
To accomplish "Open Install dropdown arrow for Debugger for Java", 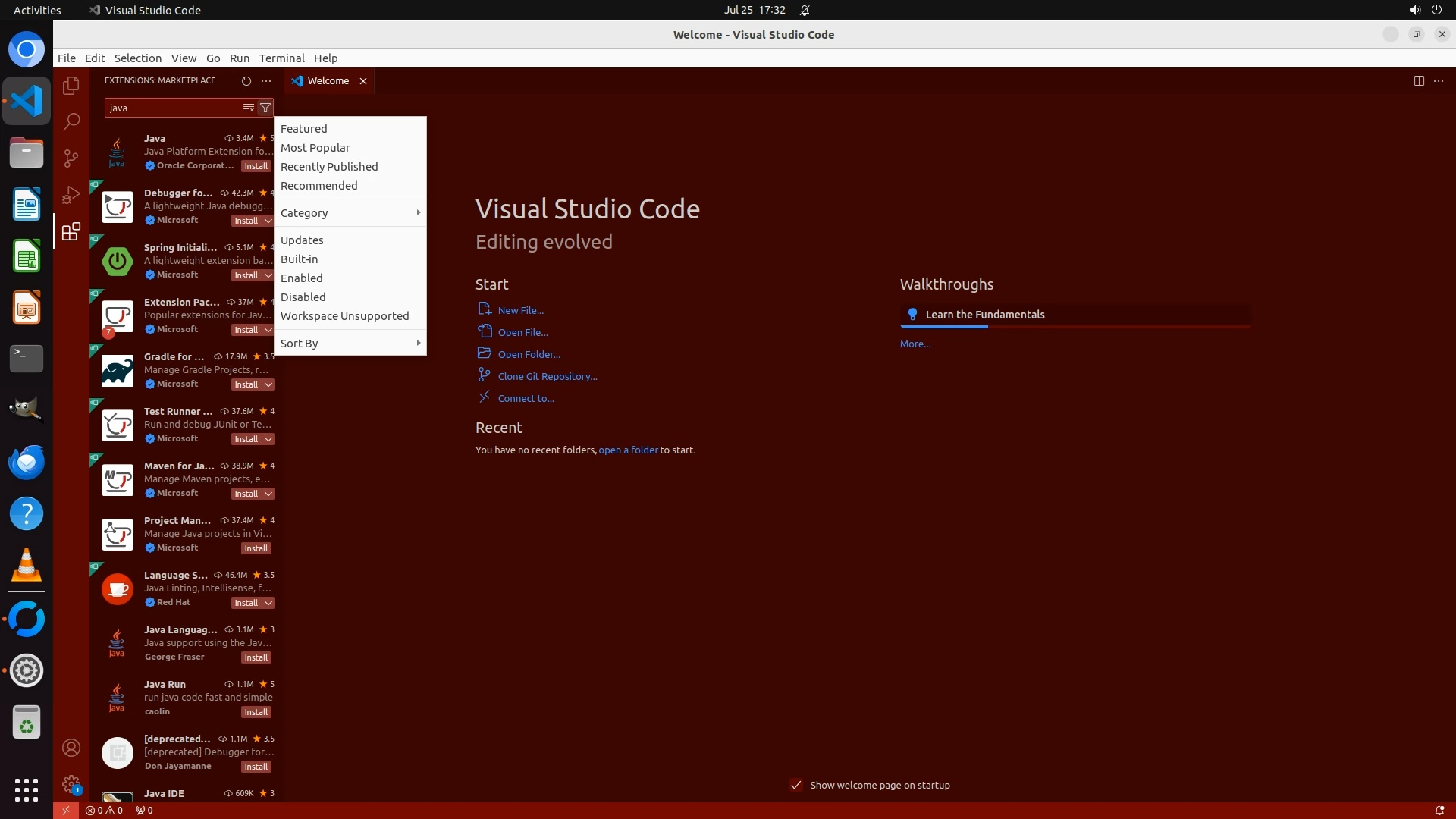I will [268, 221].
